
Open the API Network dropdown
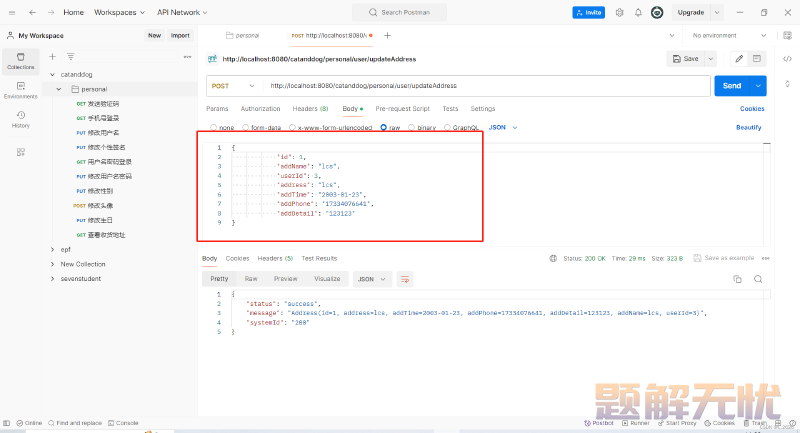coord(182,12)
